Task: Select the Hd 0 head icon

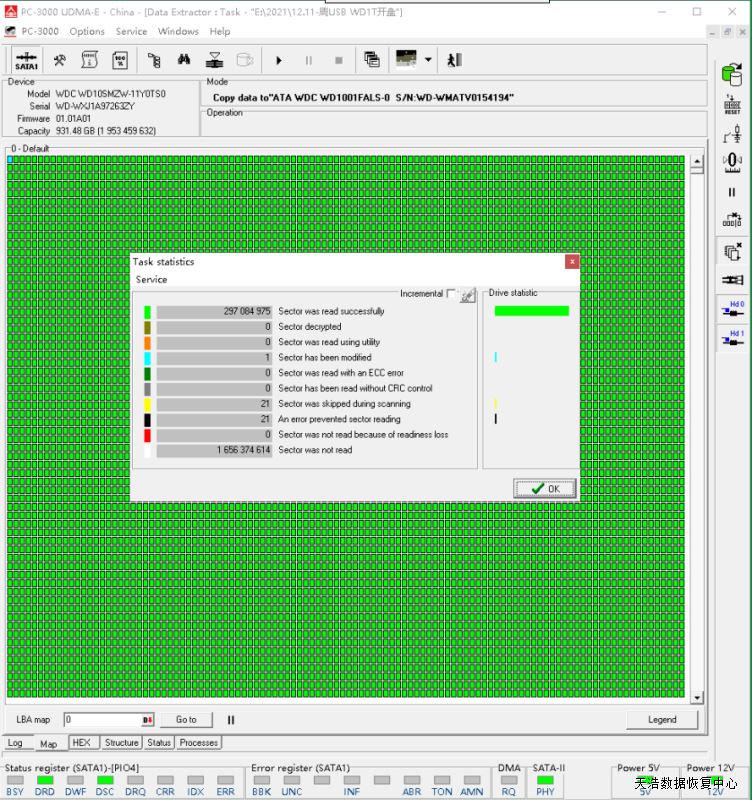Action: click(732, 310)
